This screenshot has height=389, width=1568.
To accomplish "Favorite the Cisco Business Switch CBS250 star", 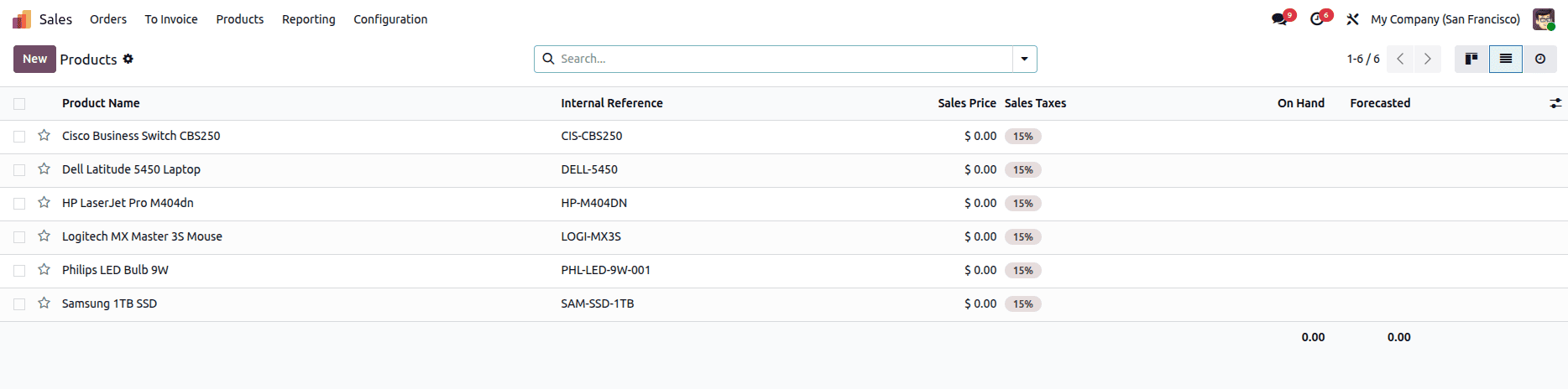I will pyautogui.click(x=44, y=135).
